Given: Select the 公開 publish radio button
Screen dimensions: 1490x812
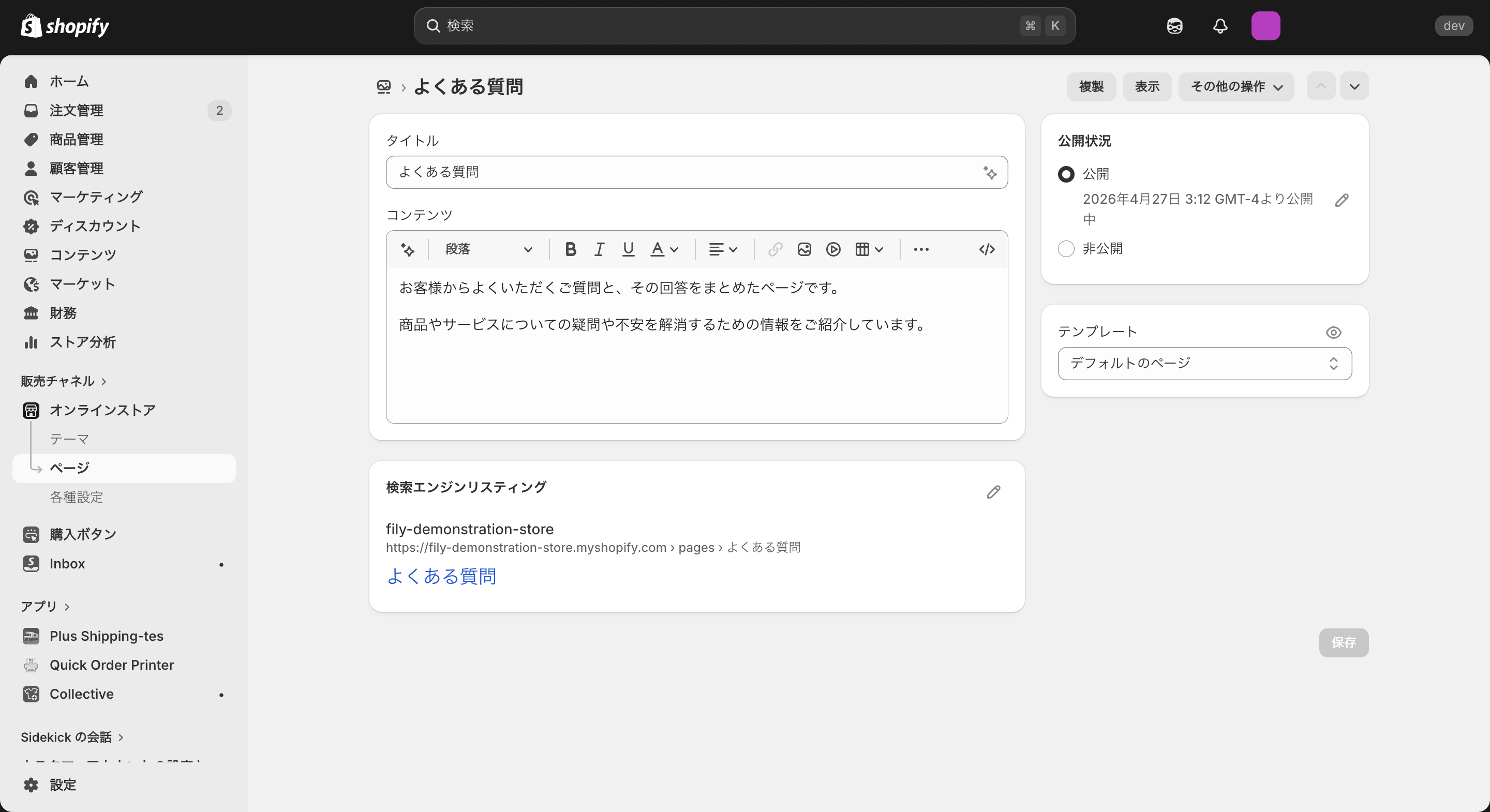Looking at the screenshot, I should pos(1067,173).
